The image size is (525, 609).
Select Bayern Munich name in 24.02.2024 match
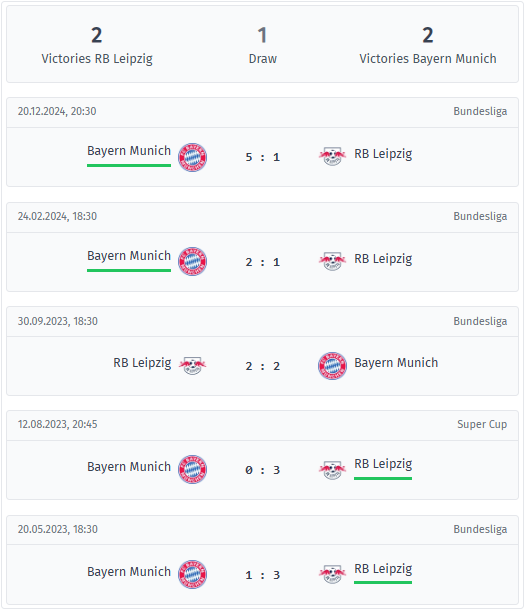tap(129, 256)
